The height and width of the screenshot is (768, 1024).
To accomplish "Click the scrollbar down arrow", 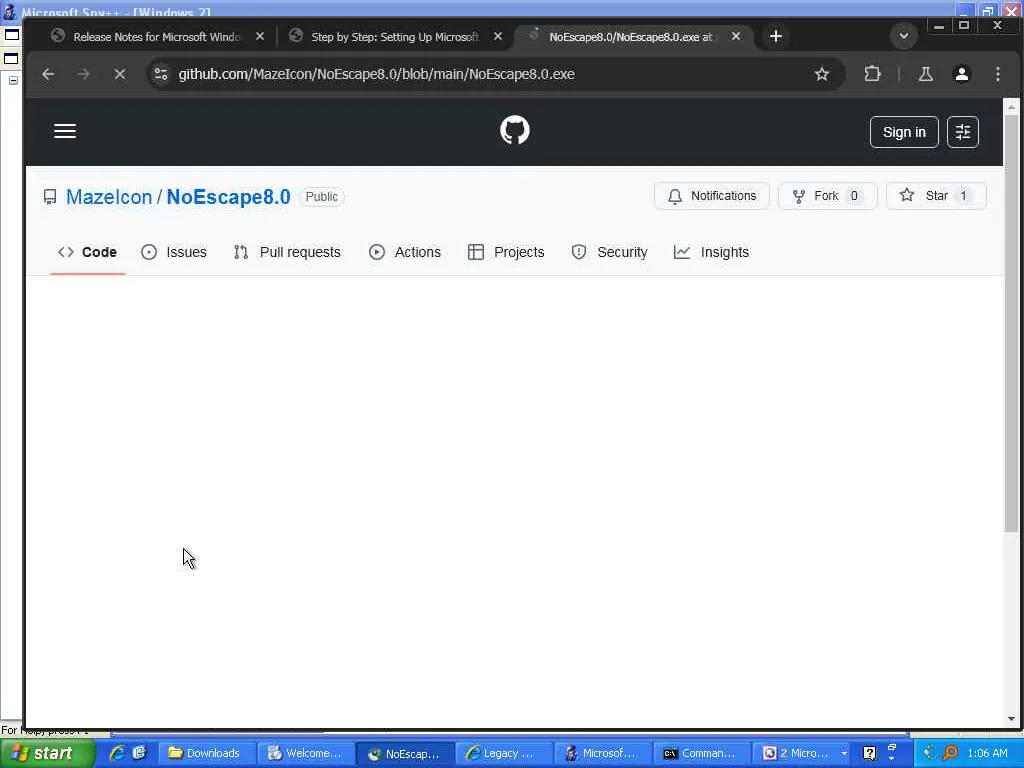I will coord(1011,718).
